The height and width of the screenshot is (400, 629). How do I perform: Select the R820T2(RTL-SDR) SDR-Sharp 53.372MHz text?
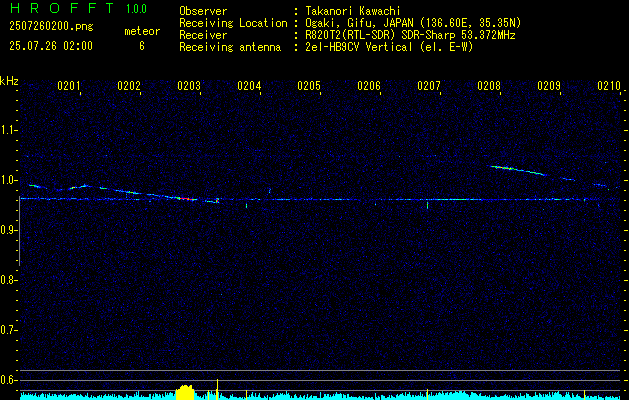(410, 35)
